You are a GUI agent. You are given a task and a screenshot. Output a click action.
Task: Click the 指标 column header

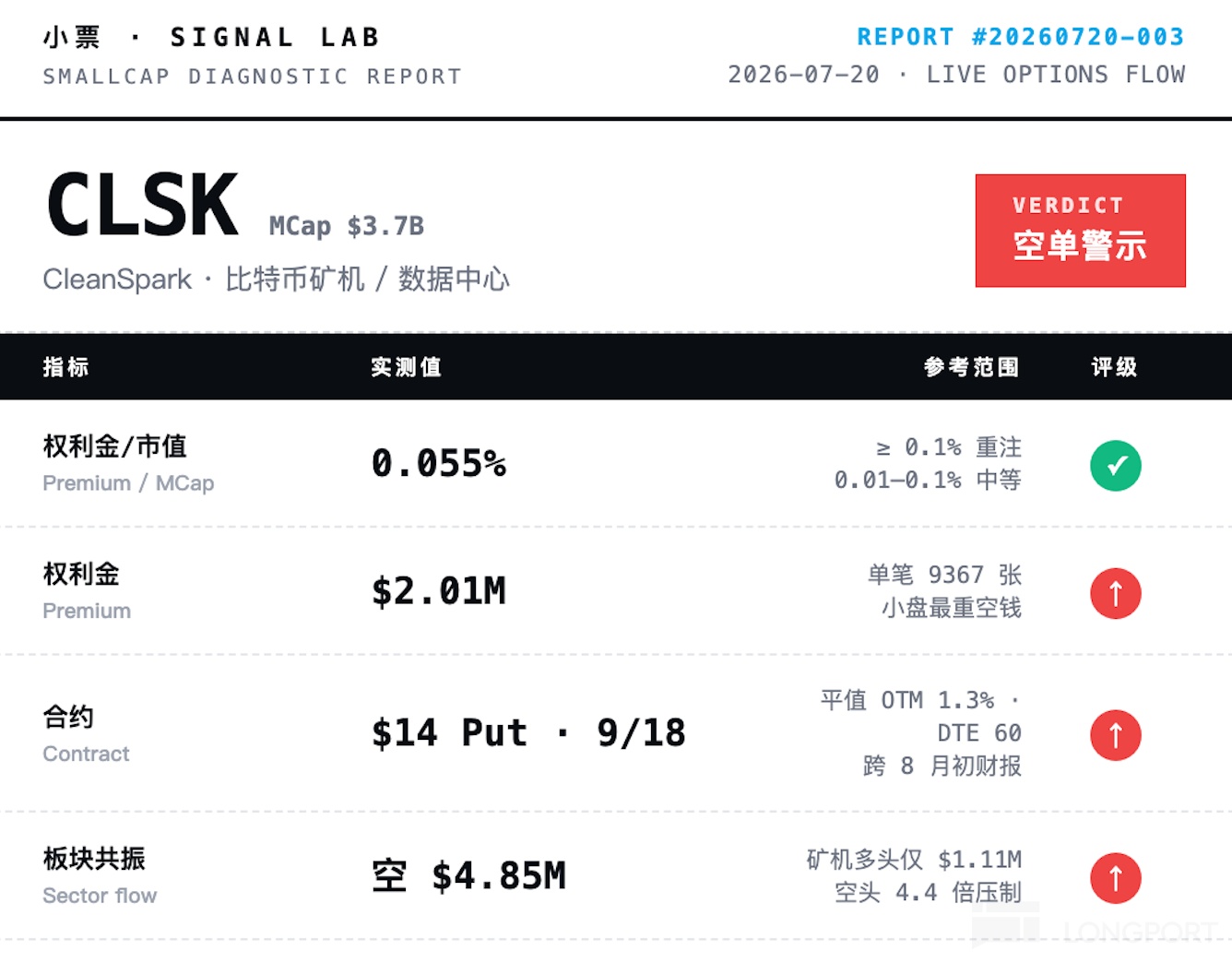coord(66,367)
